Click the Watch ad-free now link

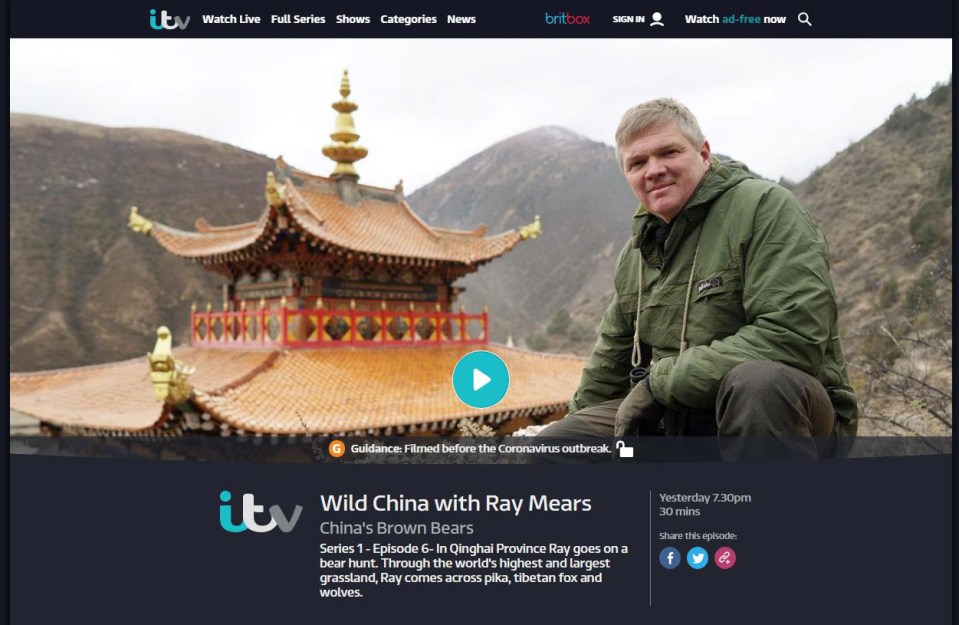(x=735, y=20)
